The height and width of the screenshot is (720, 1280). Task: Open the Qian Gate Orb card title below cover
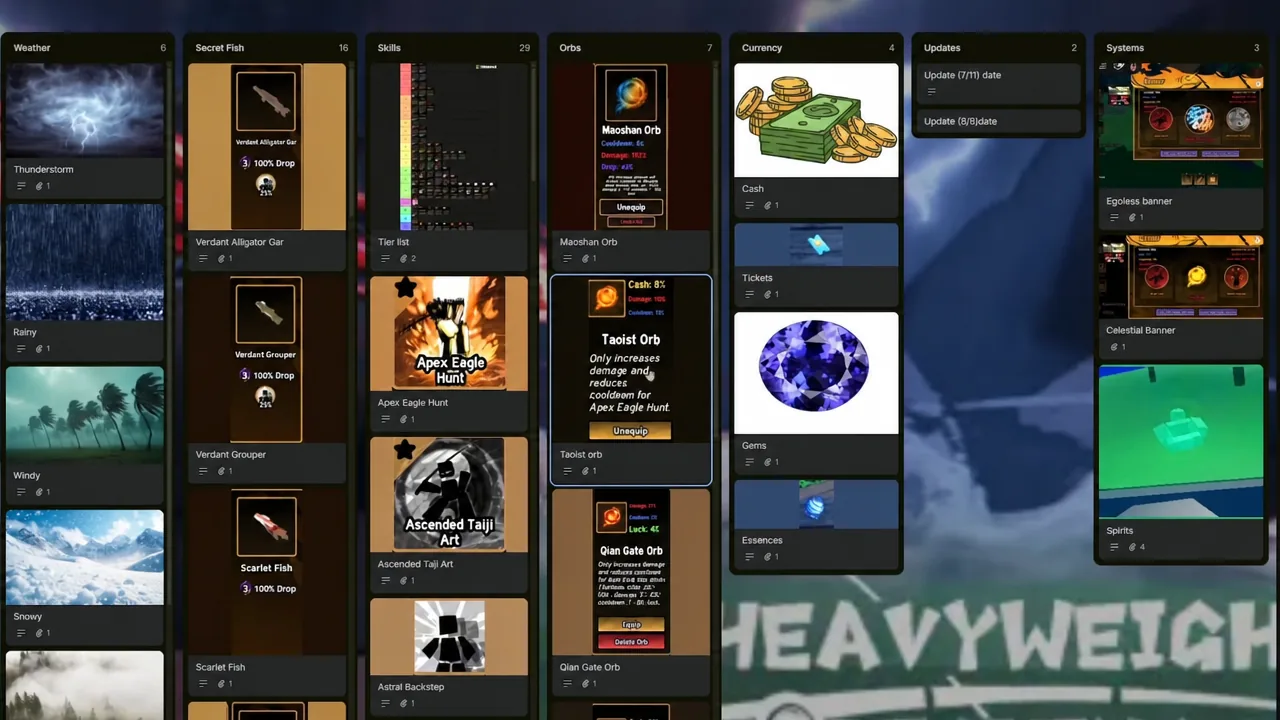coord(590,667)
